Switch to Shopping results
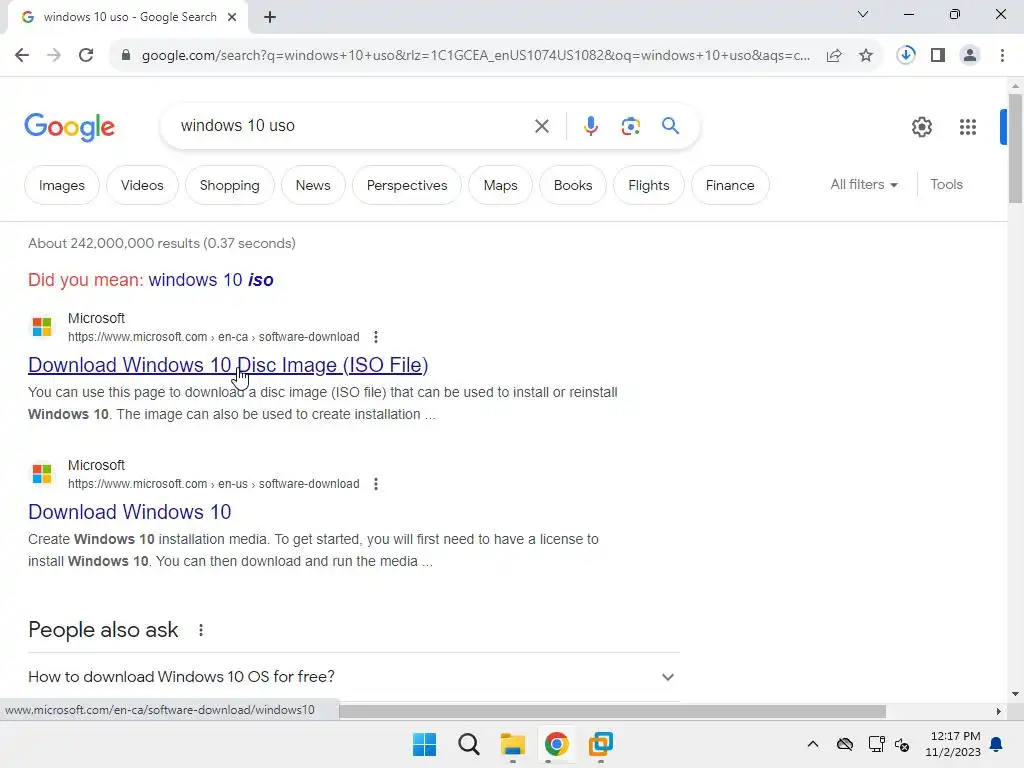This screenshot has width=1024, height=768. (x=229, y=185)
